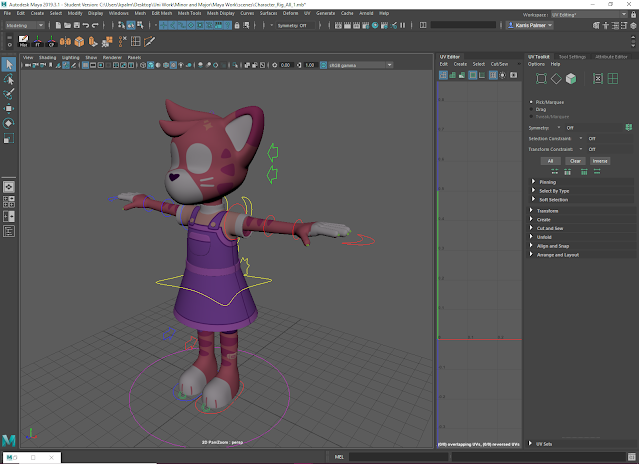Activate the Scale tool in the toolbox

[x=9, y=138]
